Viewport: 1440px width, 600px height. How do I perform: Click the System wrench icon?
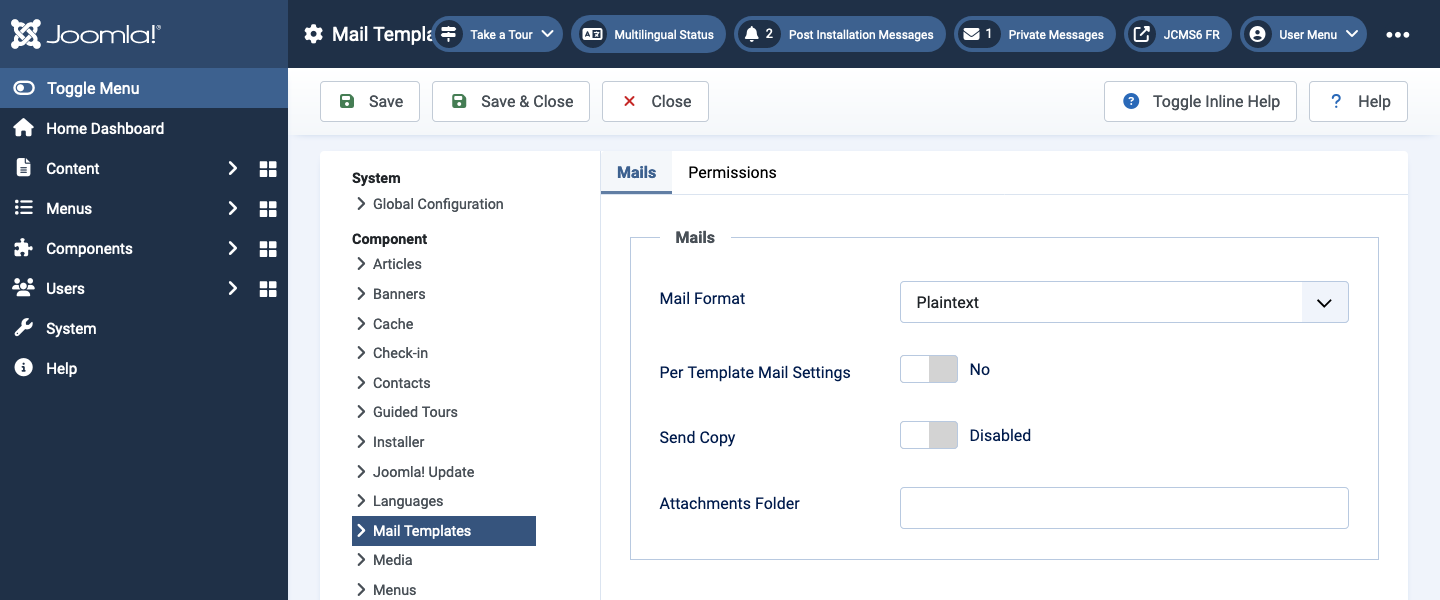tap(24, 328)
